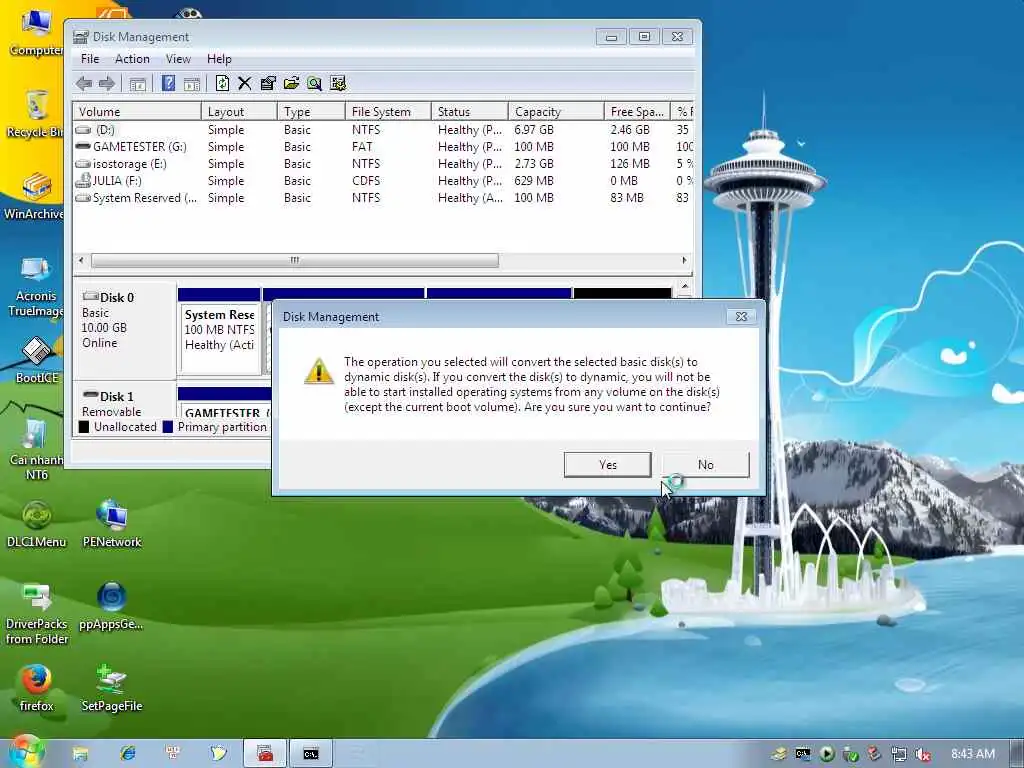Click the blue Primary partition legend swatch
This screenshot has height=768, width=1024.
(168, 427)
